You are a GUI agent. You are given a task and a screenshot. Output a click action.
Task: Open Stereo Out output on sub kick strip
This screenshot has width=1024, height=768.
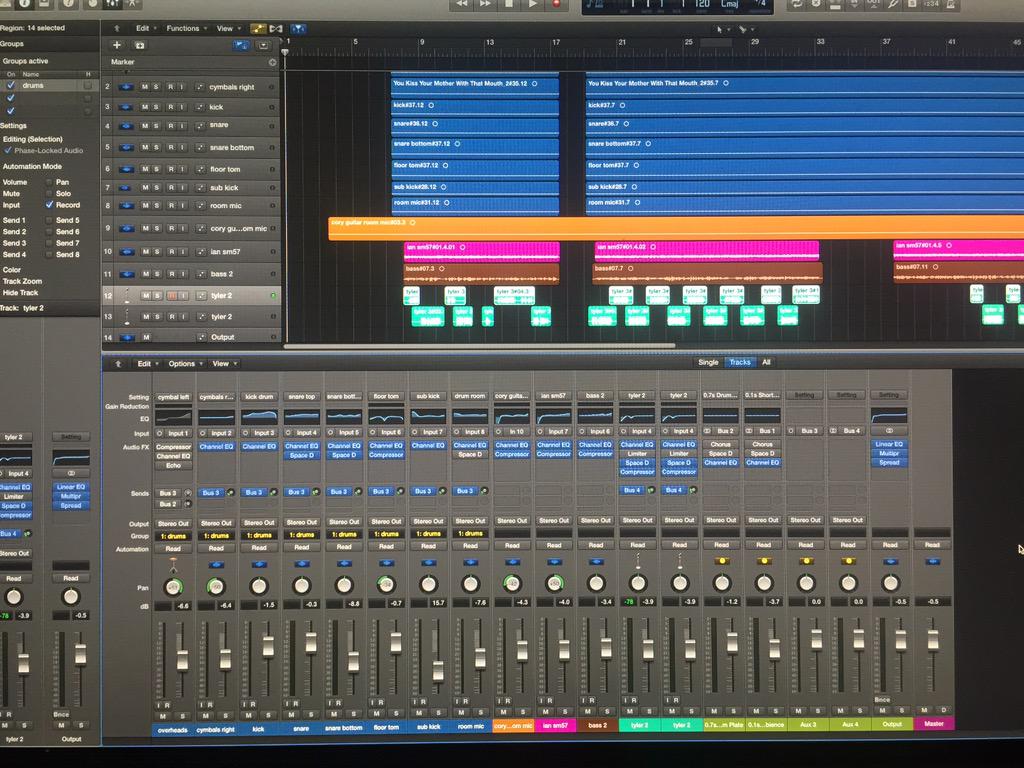tap(428, 521)
